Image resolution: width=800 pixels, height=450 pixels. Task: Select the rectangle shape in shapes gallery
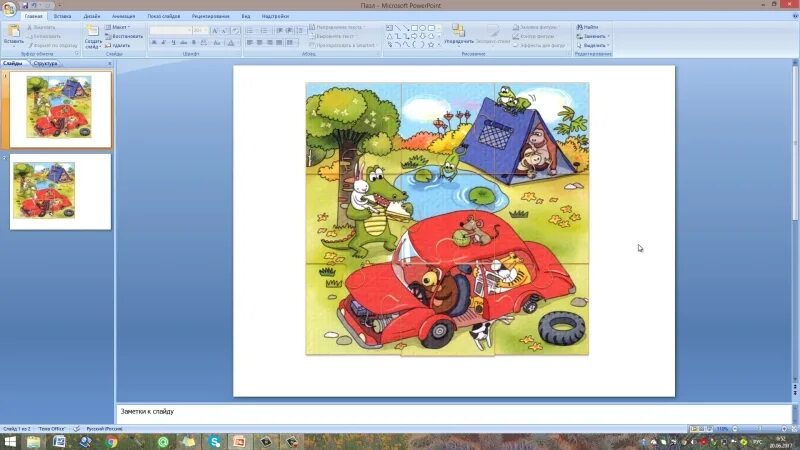click(x=414, y=28)
